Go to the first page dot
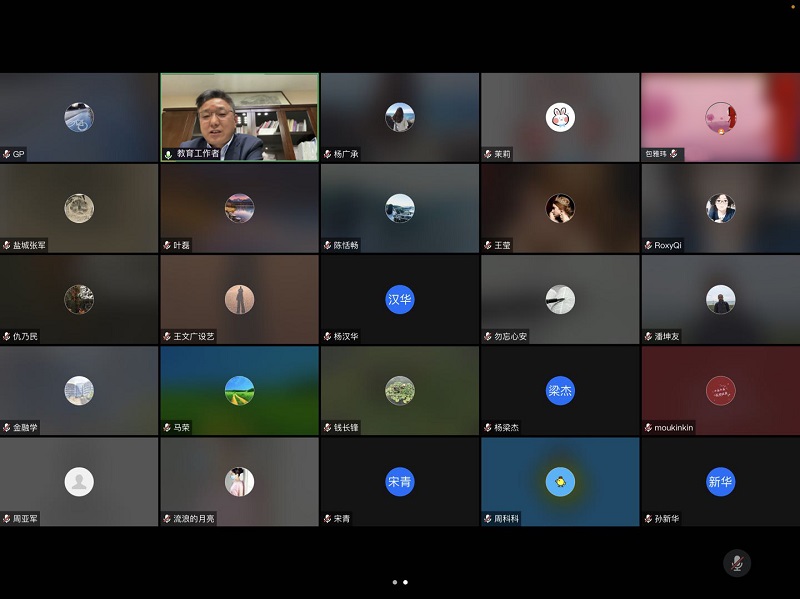Viewport: 800px width, 599px height. tap(394, 582)
